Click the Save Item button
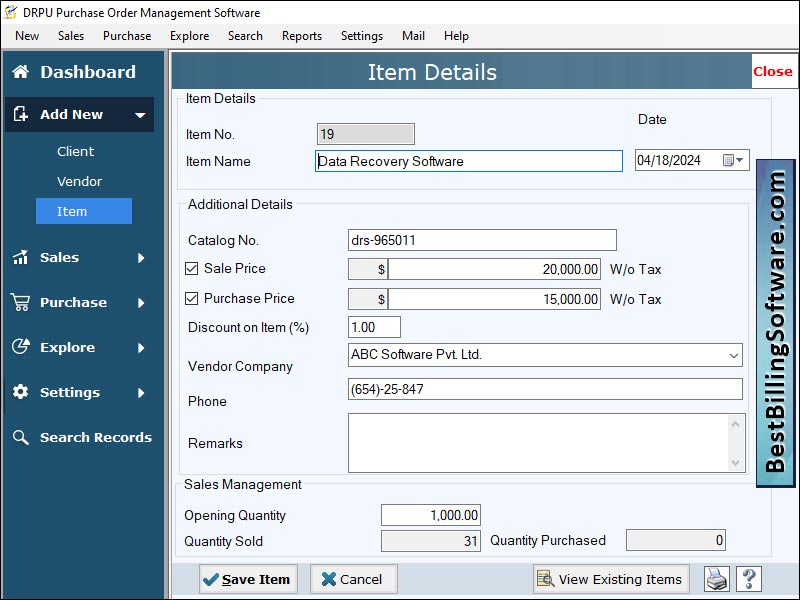 [x=247, y=578]
